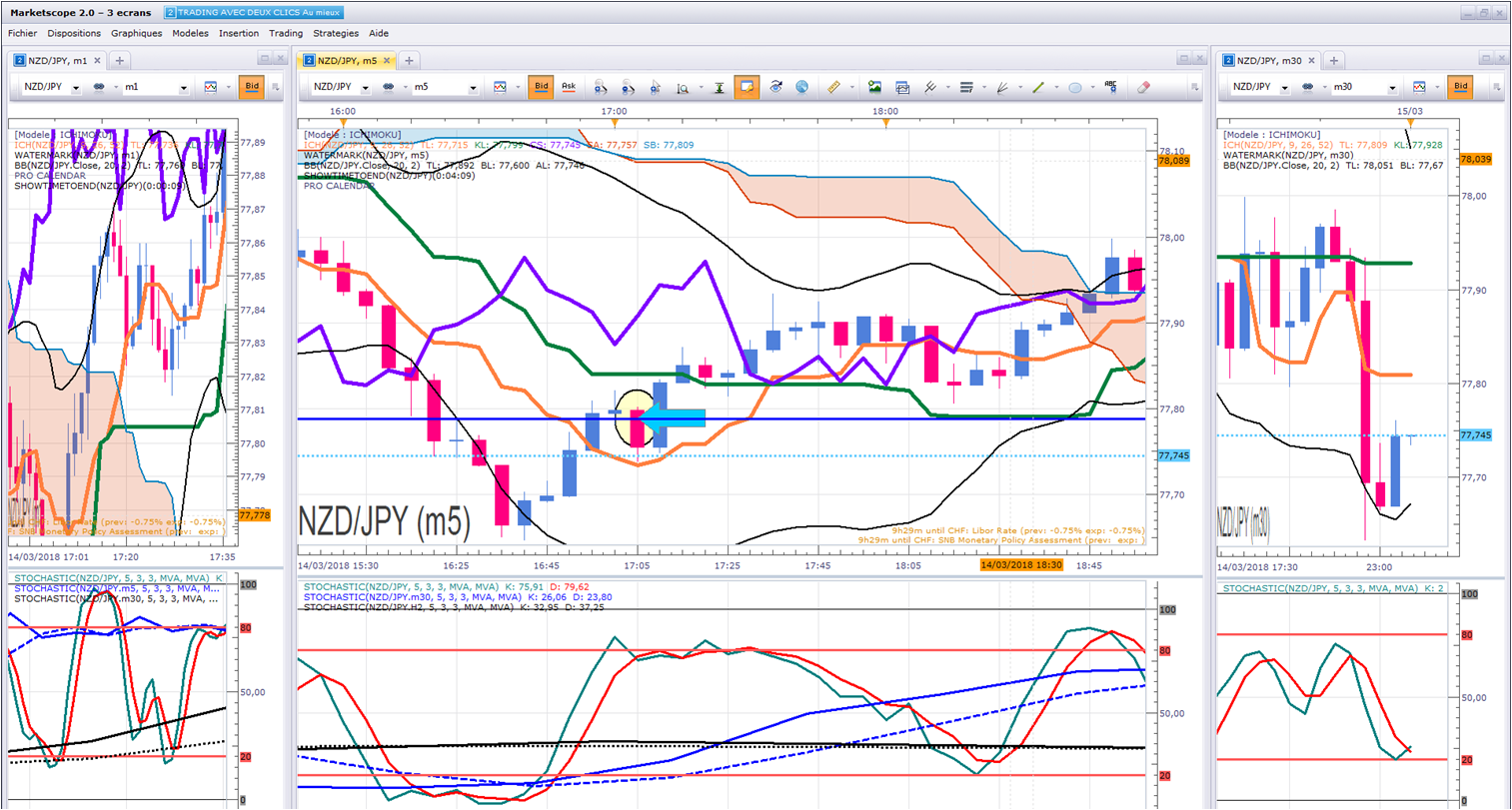Click the TRADING AVEC DEUX CLICS title bar button
Screen dimensions: 1512x810
254,13
